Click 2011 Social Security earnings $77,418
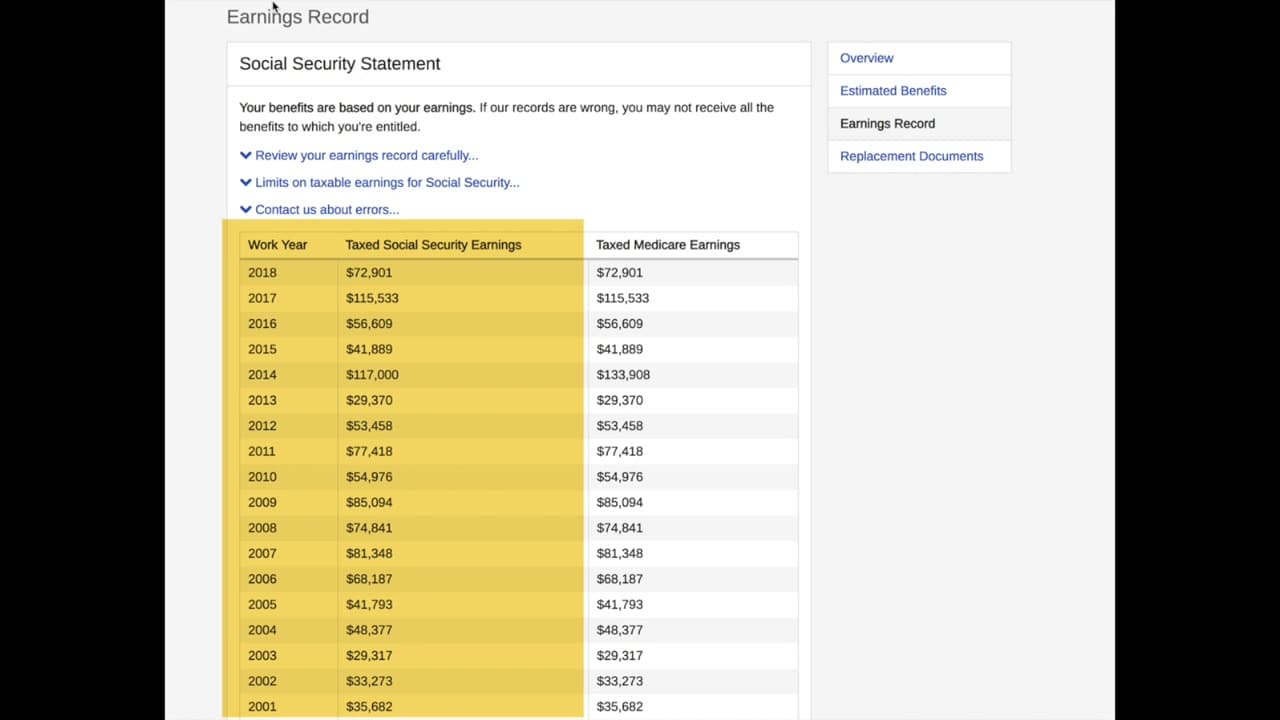 [x=369, y=451]
